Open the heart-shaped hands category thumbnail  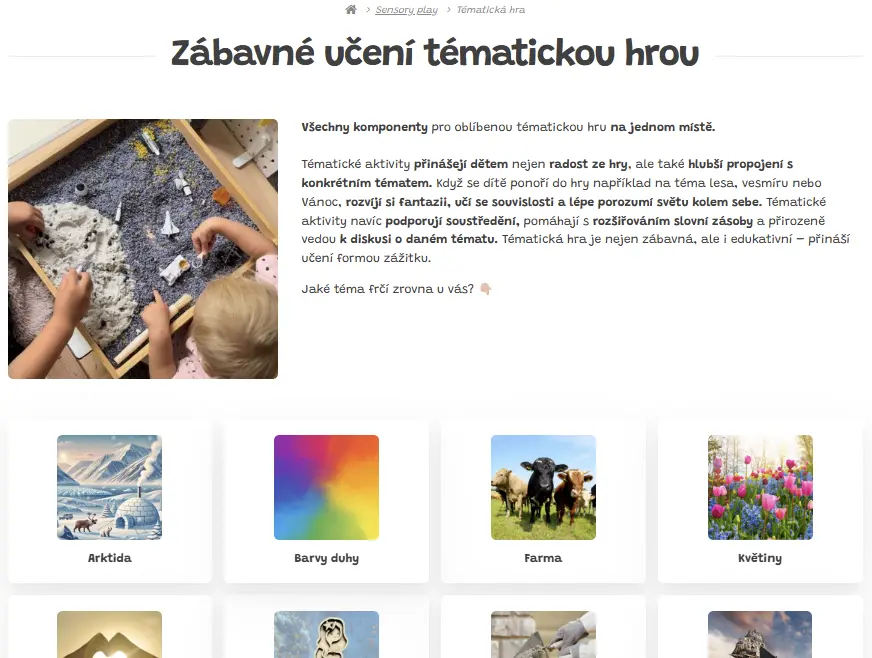pyautogui.click(x=110, y=635)
